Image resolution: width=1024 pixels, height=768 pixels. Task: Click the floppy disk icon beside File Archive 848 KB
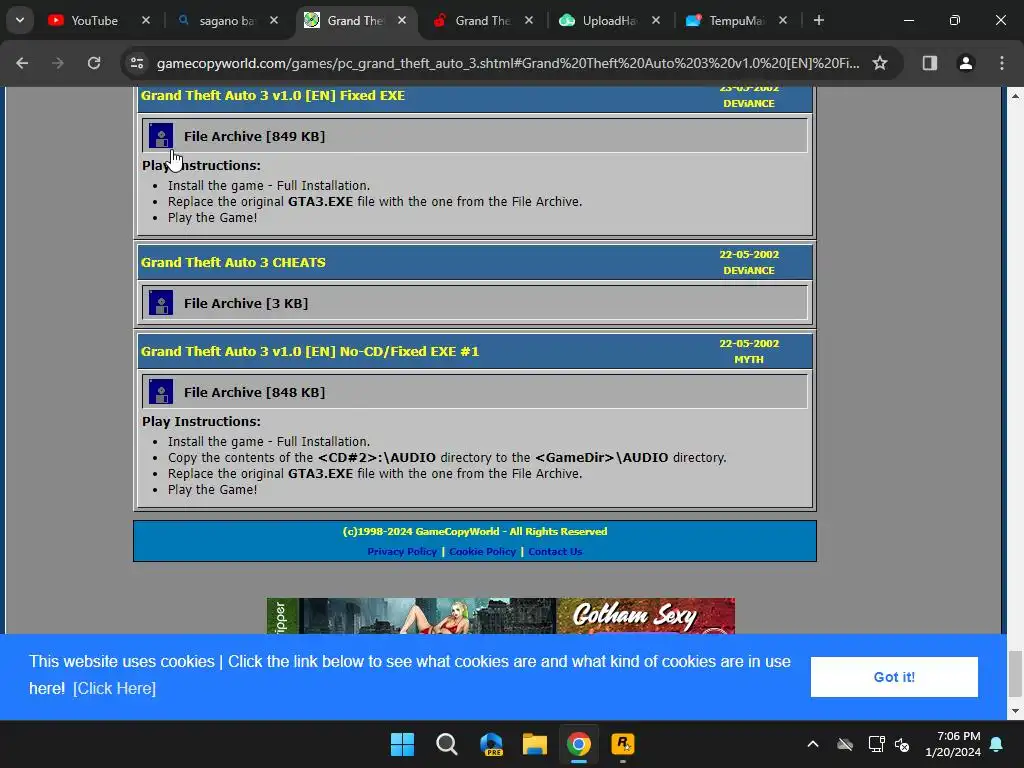(161, 392)
